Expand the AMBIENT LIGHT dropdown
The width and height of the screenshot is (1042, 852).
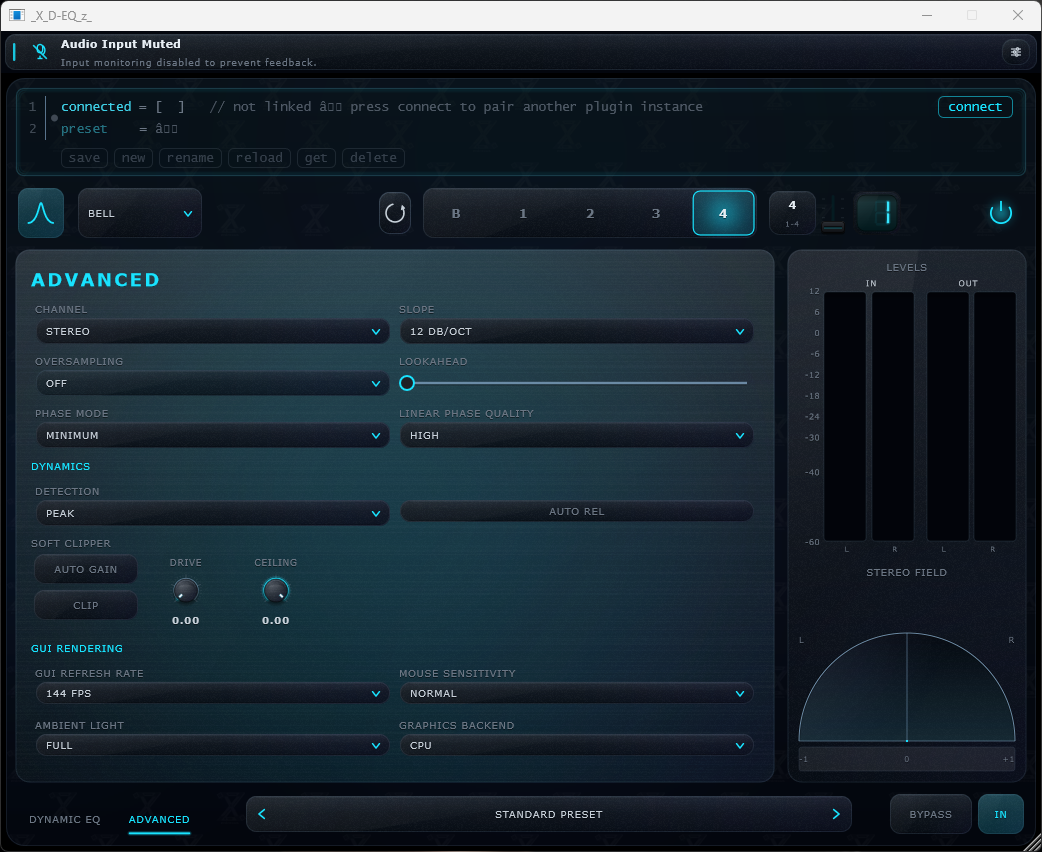(x=213, y=745)
